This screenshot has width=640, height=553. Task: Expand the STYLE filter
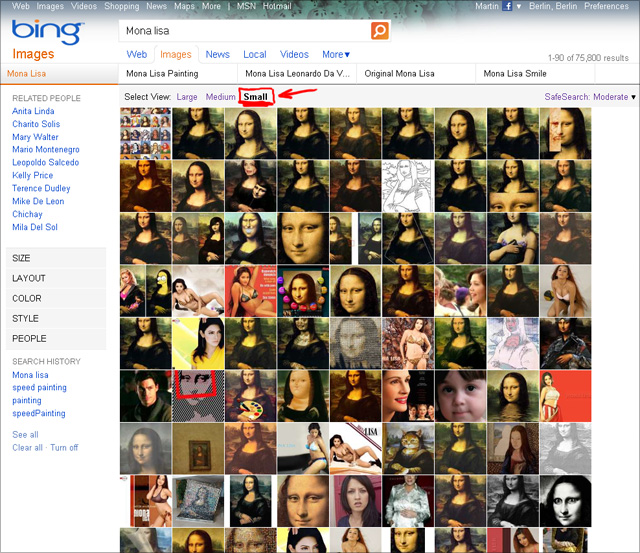coord(56,318)
